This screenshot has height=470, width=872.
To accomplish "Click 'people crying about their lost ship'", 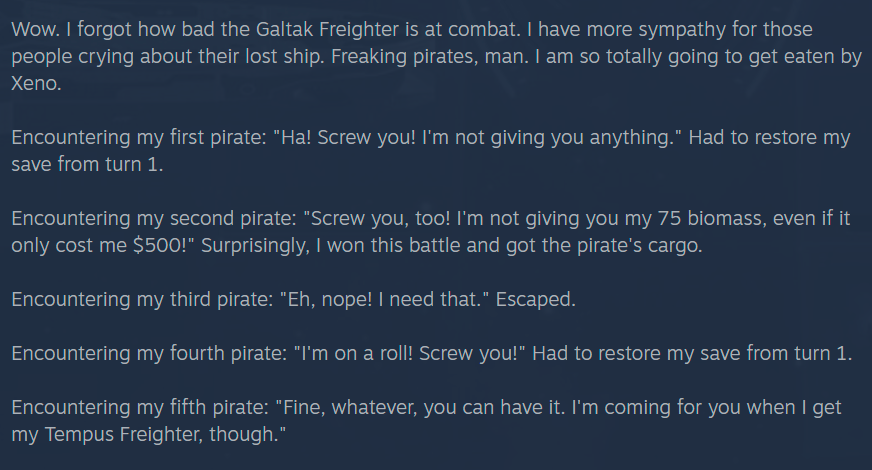I will (x=167, y=56).
